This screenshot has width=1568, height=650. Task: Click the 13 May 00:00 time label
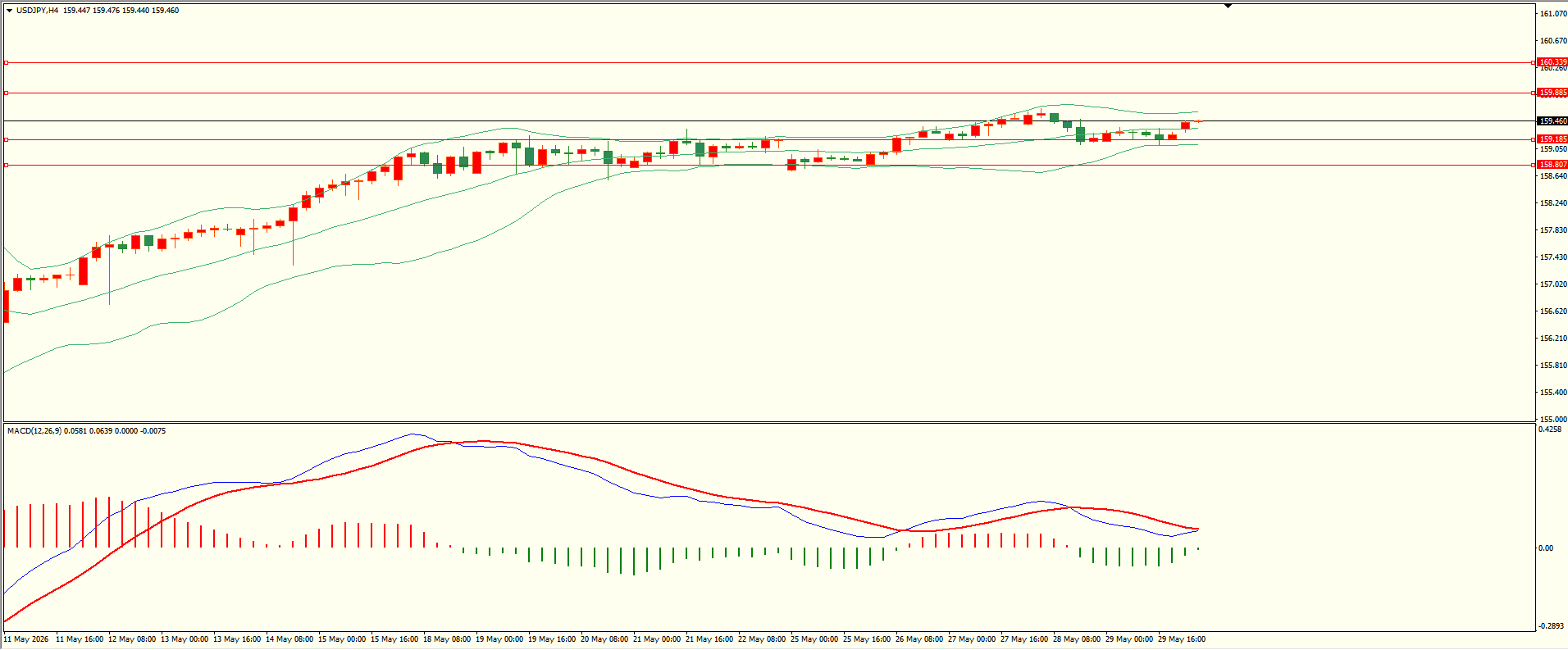pos(185,639)
